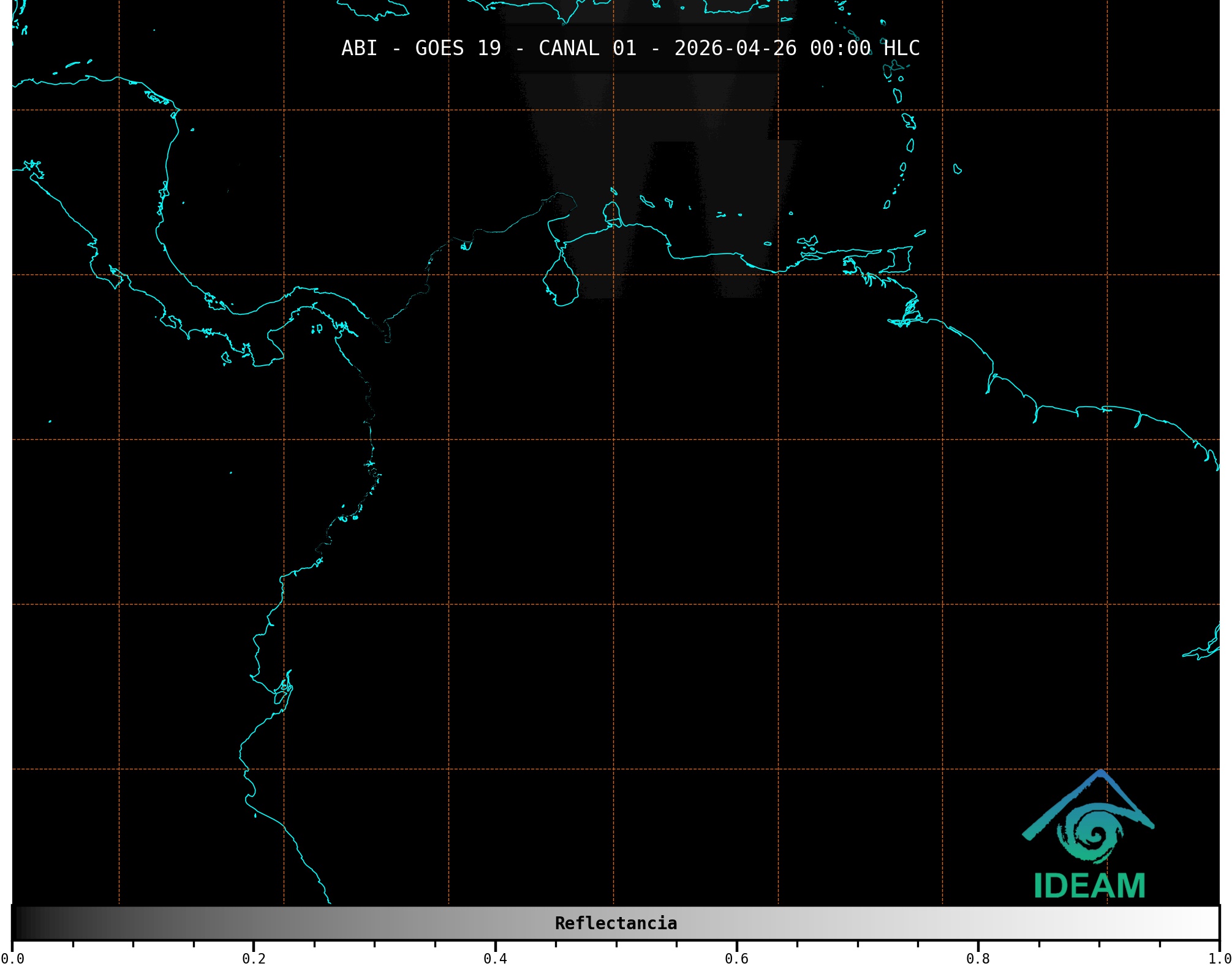Click the white right end of colorbar
The image size is (1232, 966).
[1212, 923]
